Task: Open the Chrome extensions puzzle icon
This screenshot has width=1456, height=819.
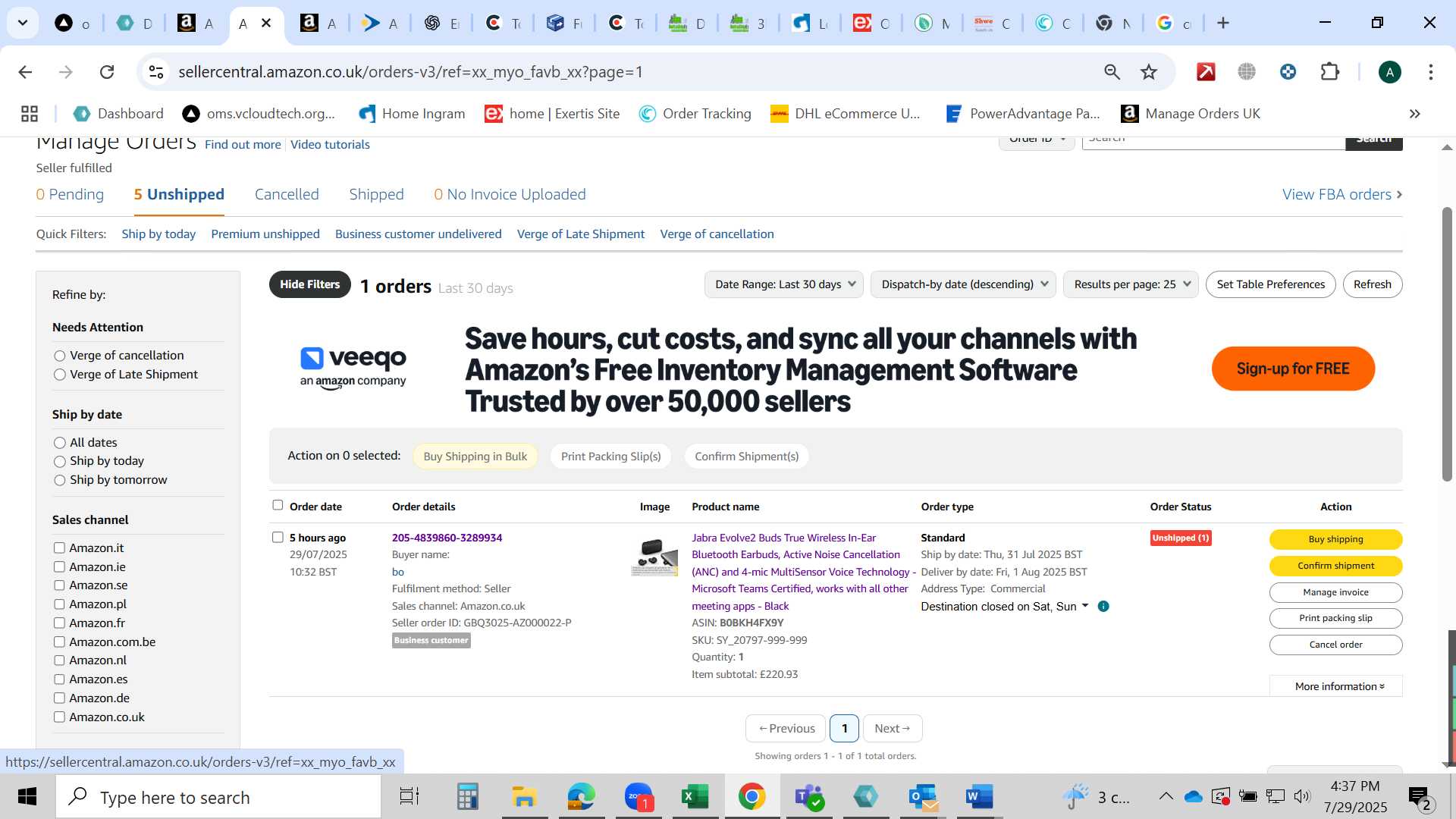Action: [x=1329, y=72]
